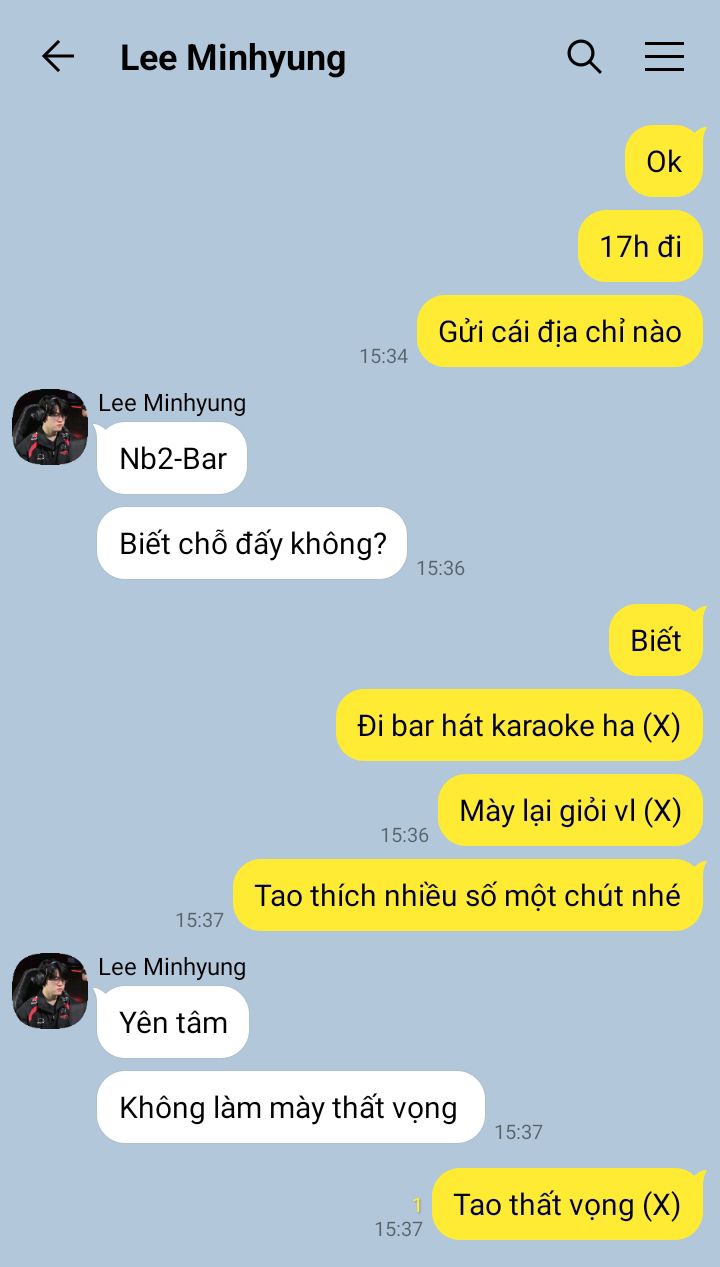Tap the 'Biết' reply bubble
The width and height of the screenshot is (720, 1267).
pyautogui.click(x=656, y=640)
